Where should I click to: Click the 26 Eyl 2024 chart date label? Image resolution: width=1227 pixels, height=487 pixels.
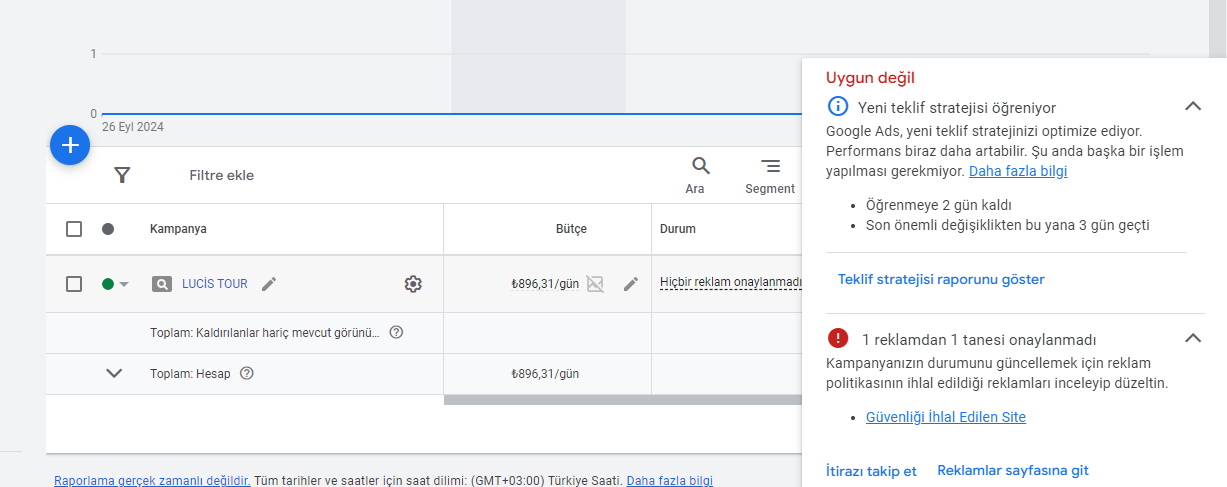[133, 127]
